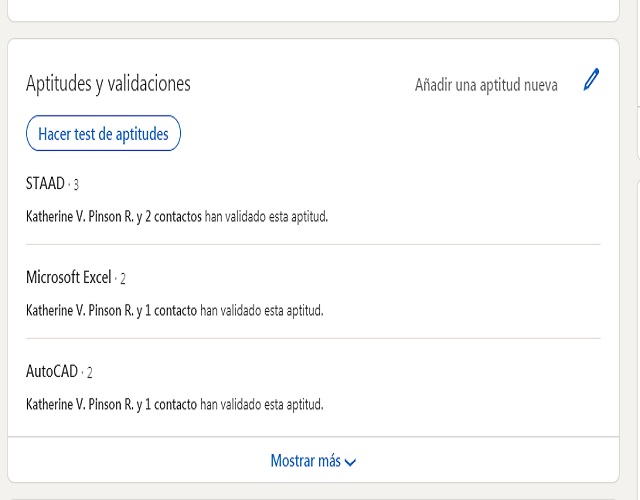This screenshot has width=640, height=500.
Task: Click 'han validado esta aptitud' under STAAD
Action: [x=266, y=216]
